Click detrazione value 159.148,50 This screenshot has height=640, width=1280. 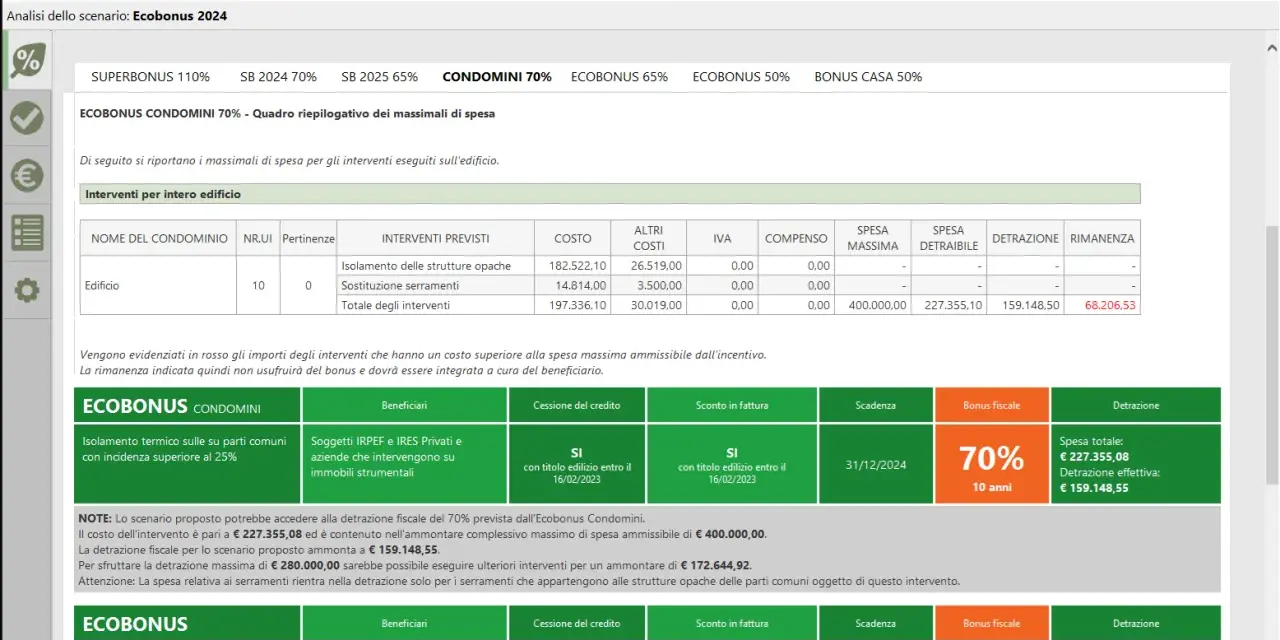1030,305
